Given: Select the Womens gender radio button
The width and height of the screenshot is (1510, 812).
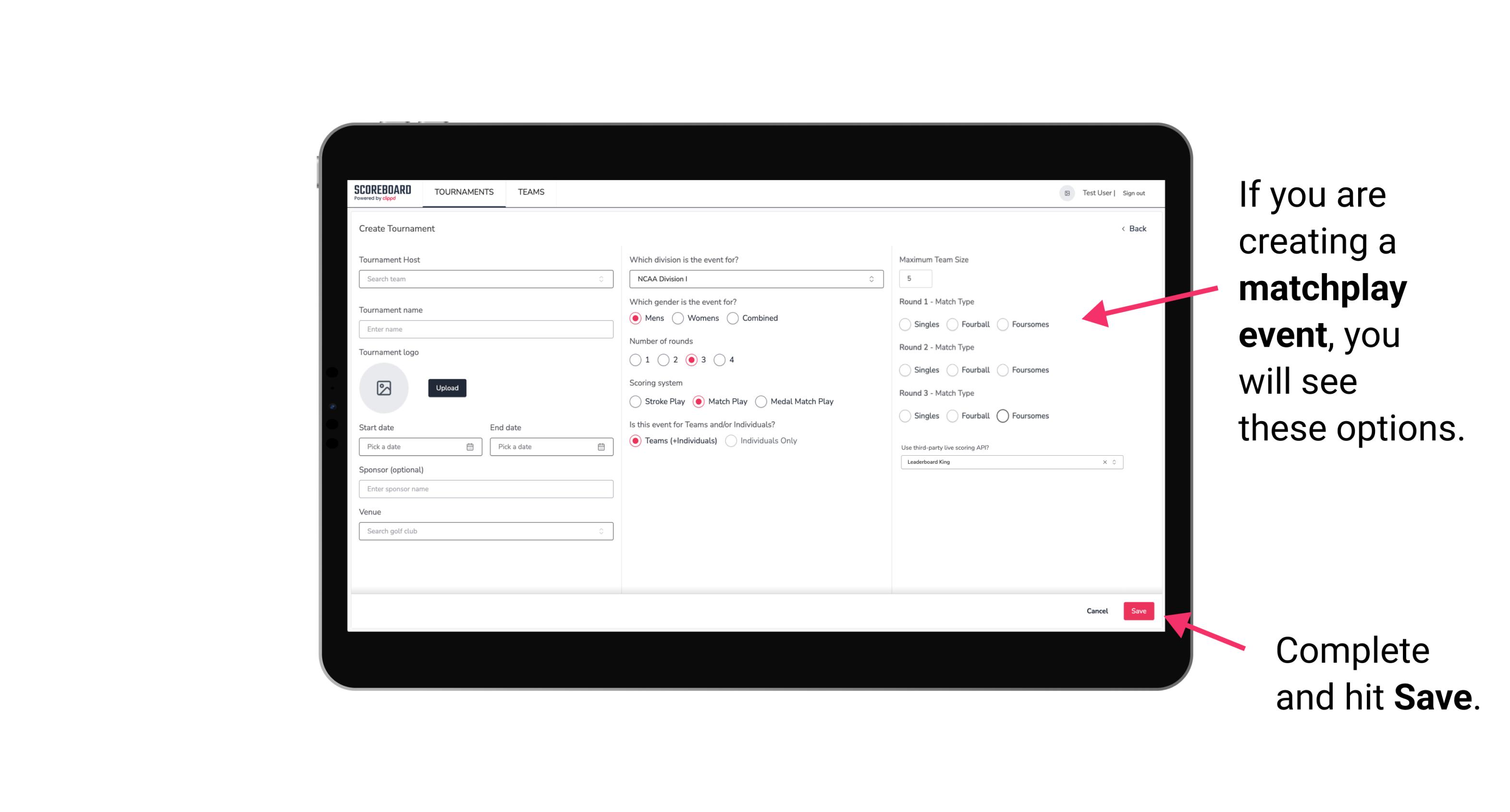Looking at the screenshot, I should tap(678, 318).
